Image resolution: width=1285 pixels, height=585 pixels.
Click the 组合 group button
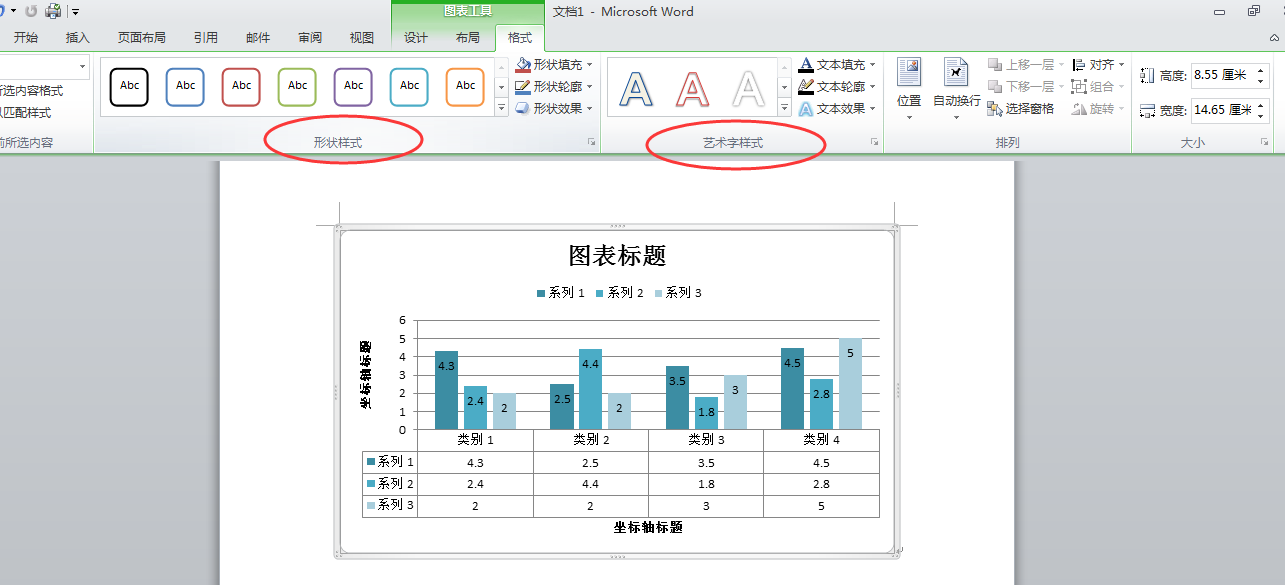click(x=1098, y=86)
